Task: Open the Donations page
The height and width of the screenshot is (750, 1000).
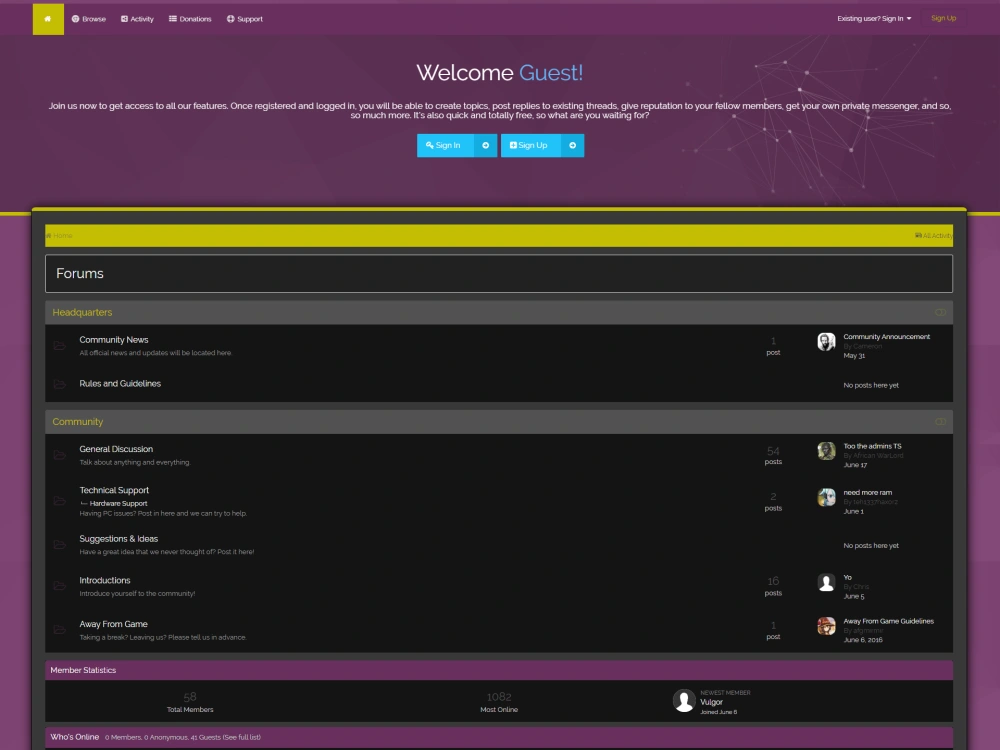Action: tap(190, 19)
